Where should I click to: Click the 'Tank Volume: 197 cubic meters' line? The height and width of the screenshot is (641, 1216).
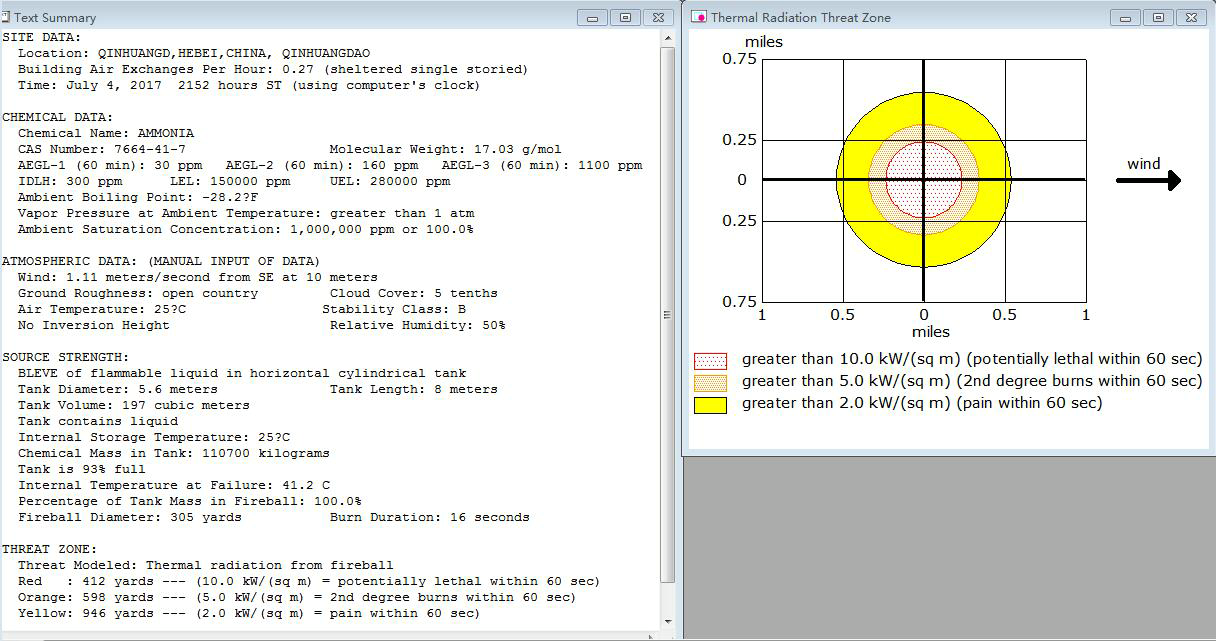tap(134, 405)
